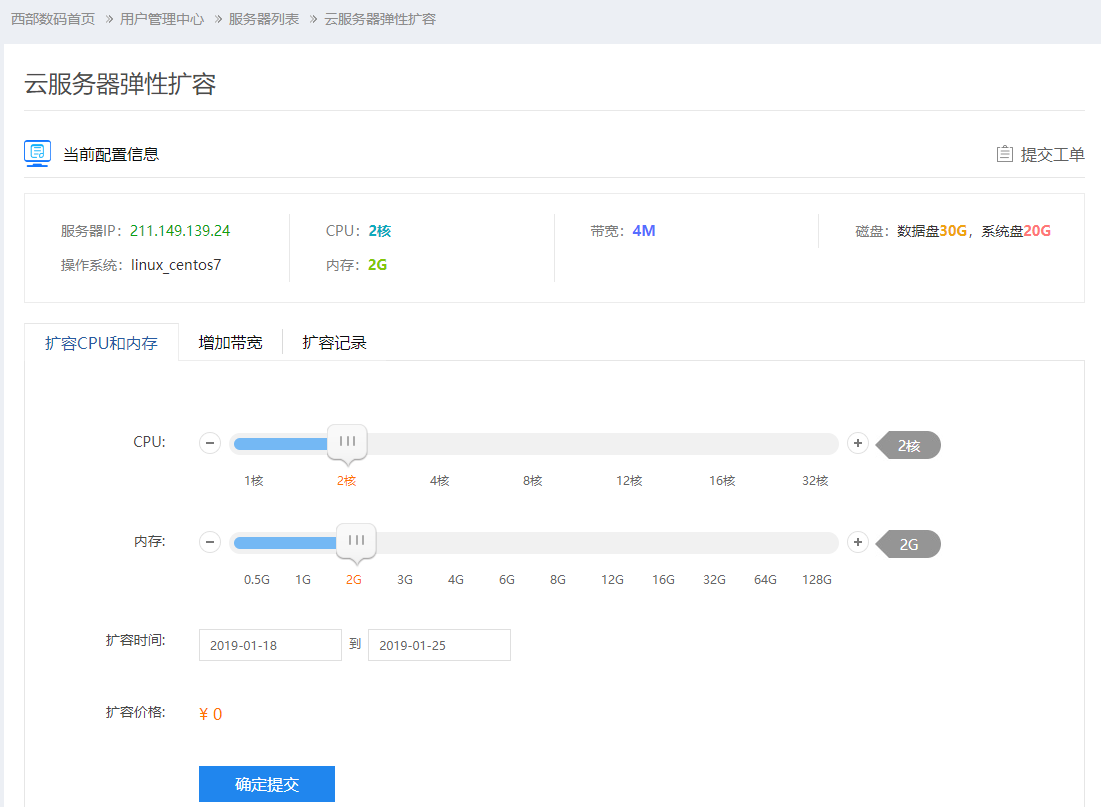Open the 提交工单 link
The height and width of the screenshot is (807, 1101).
(x=1052, y=154)
